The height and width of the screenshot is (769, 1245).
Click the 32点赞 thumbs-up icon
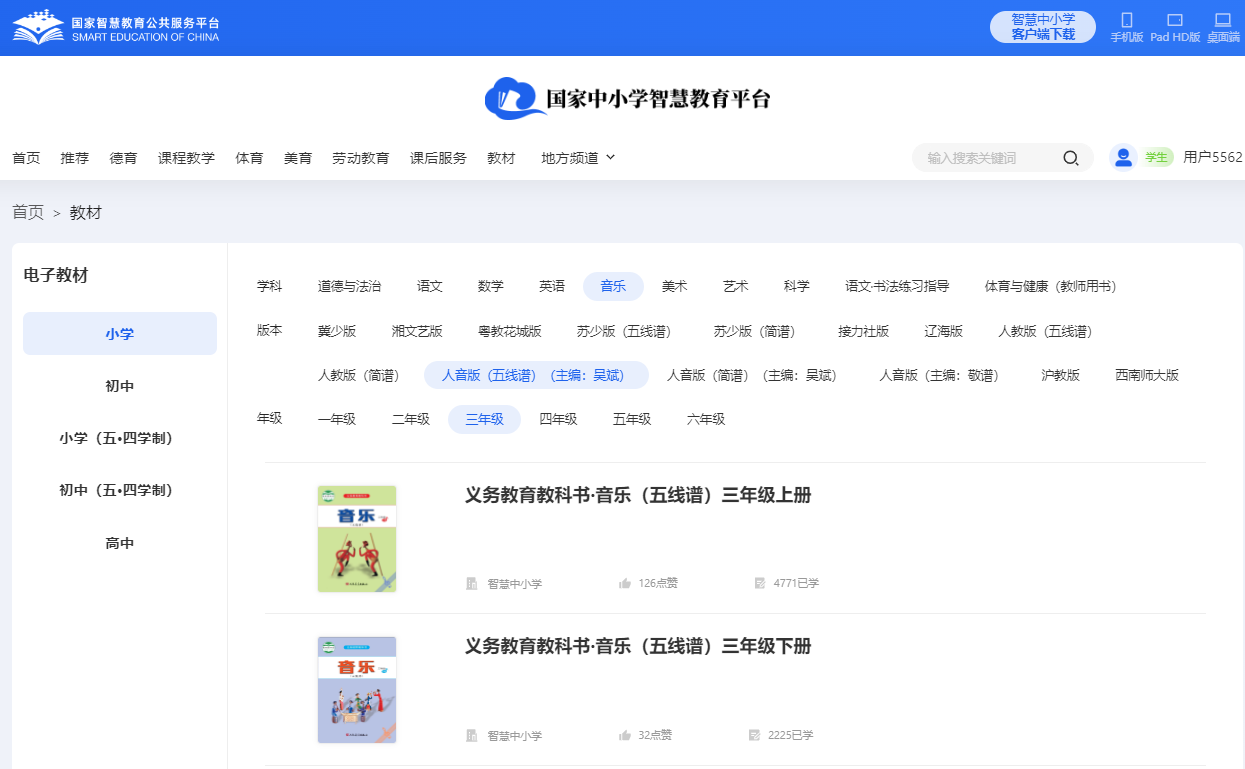(625, 735)
